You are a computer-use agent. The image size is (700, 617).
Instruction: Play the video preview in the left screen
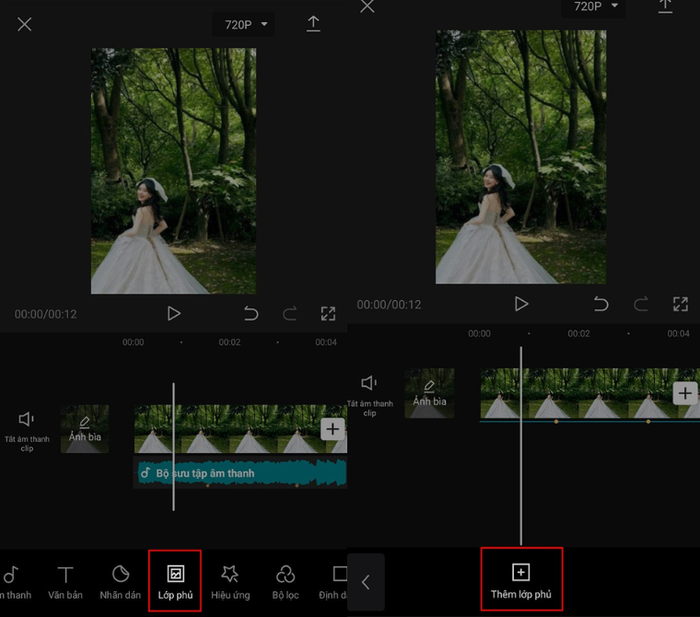pos(174,314)
